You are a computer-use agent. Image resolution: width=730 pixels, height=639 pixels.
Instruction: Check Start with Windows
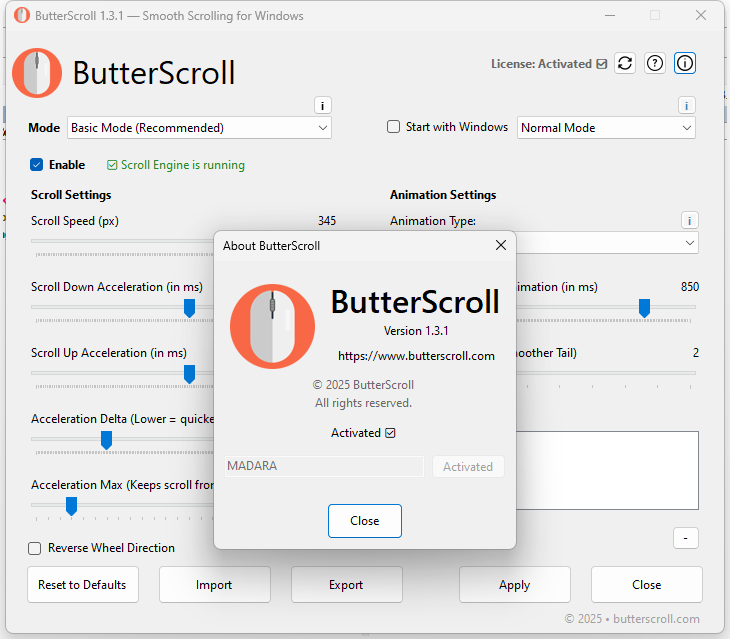[x=393, y=127]
